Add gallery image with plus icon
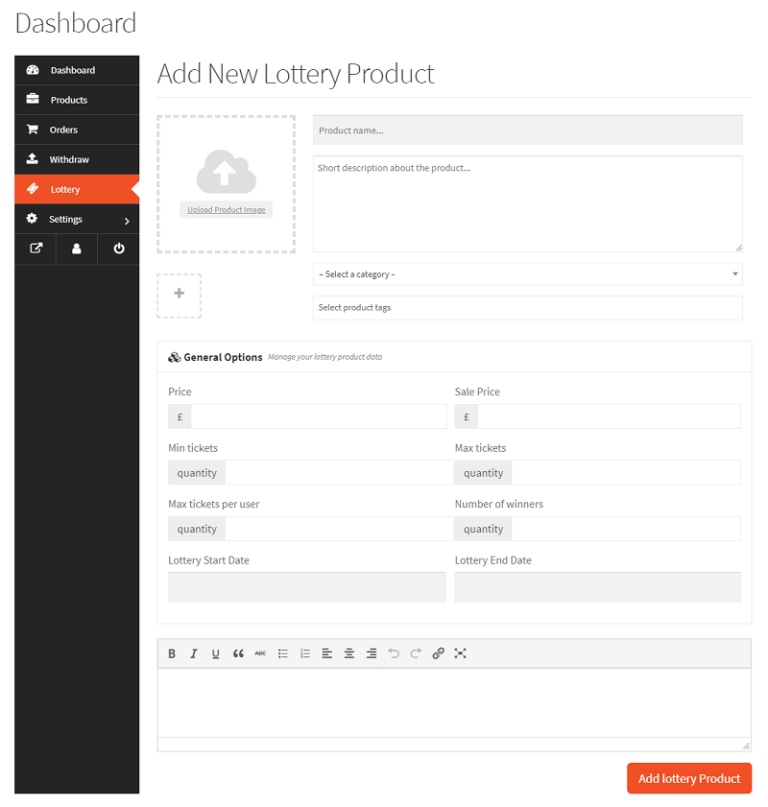This screenshot has width=768, height=807. (179, 293)
